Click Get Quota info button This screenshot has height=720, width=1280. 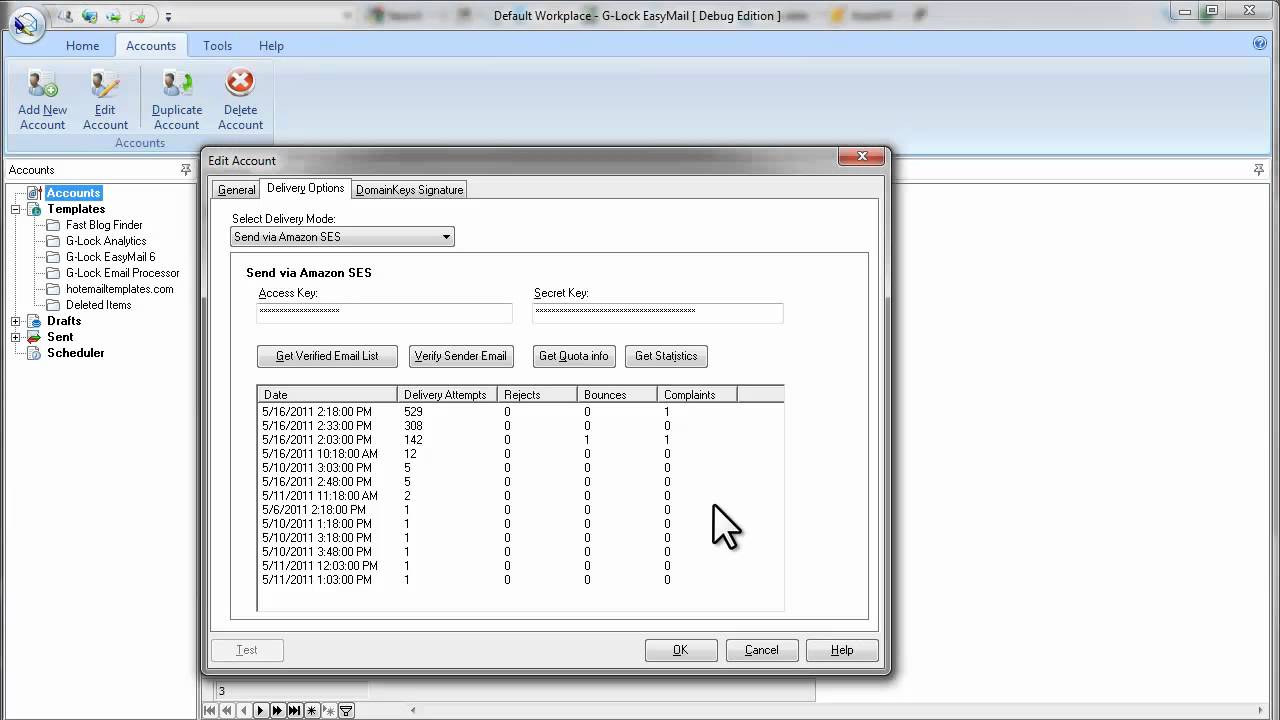[x=573, y=356]
